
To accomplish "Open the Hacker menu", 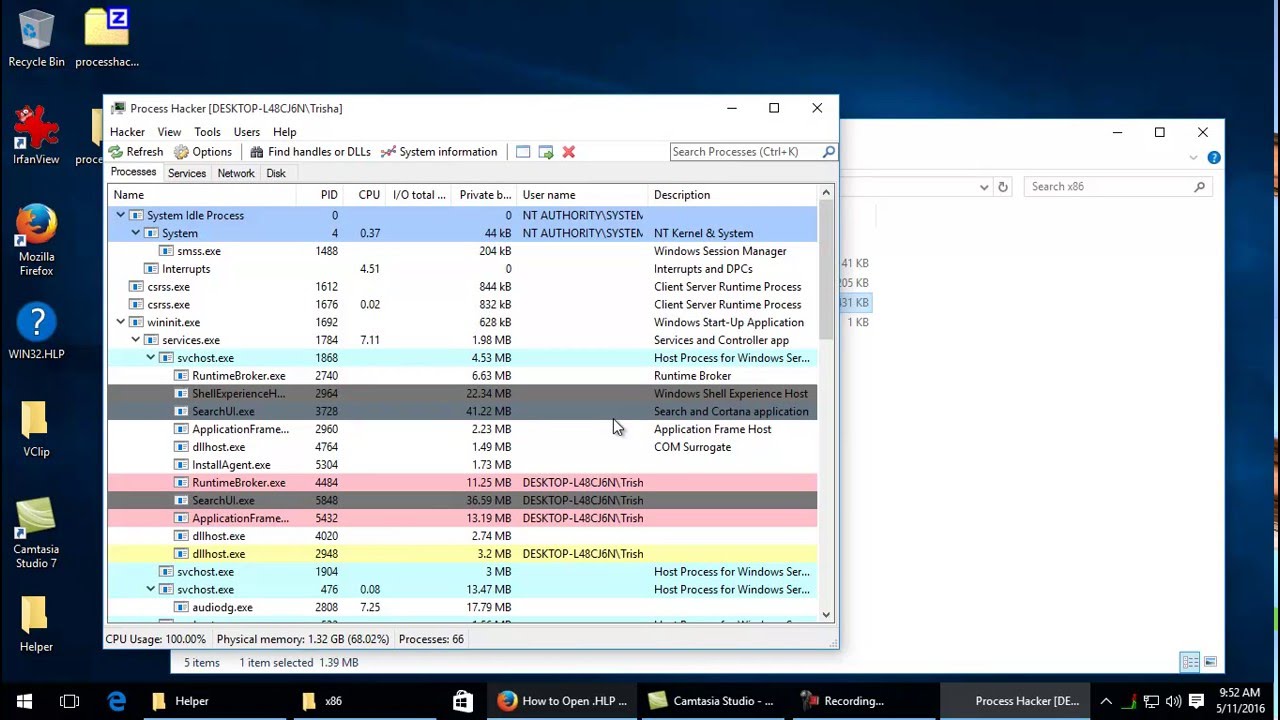I will 127,132.
